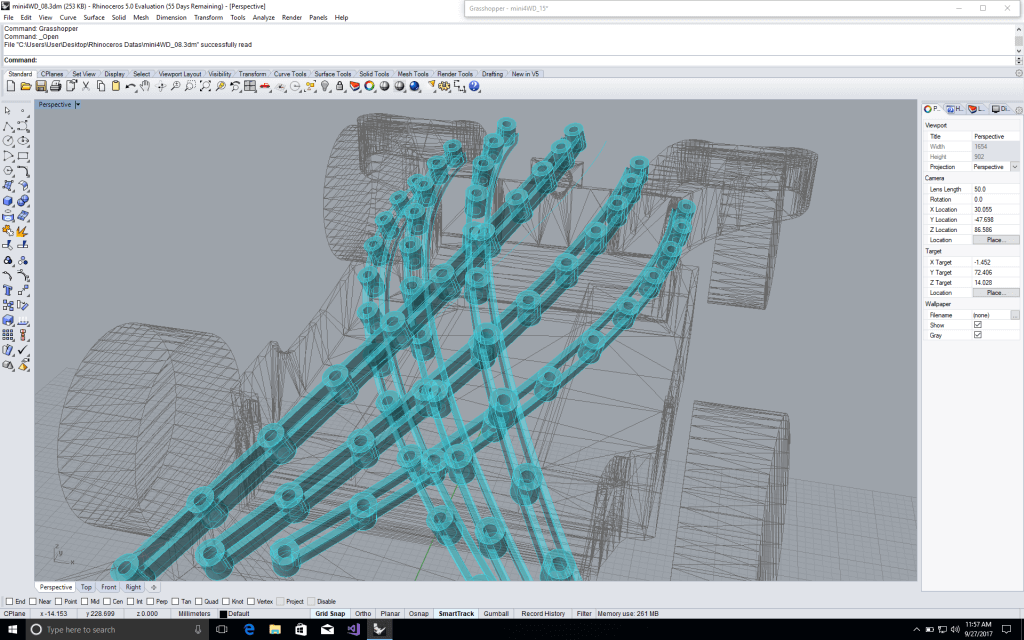The height and width of the screenshot is (640, 1024).
Task: Open Help via the question mark icon
Action: pyautogui.click(x=475, y=87)
